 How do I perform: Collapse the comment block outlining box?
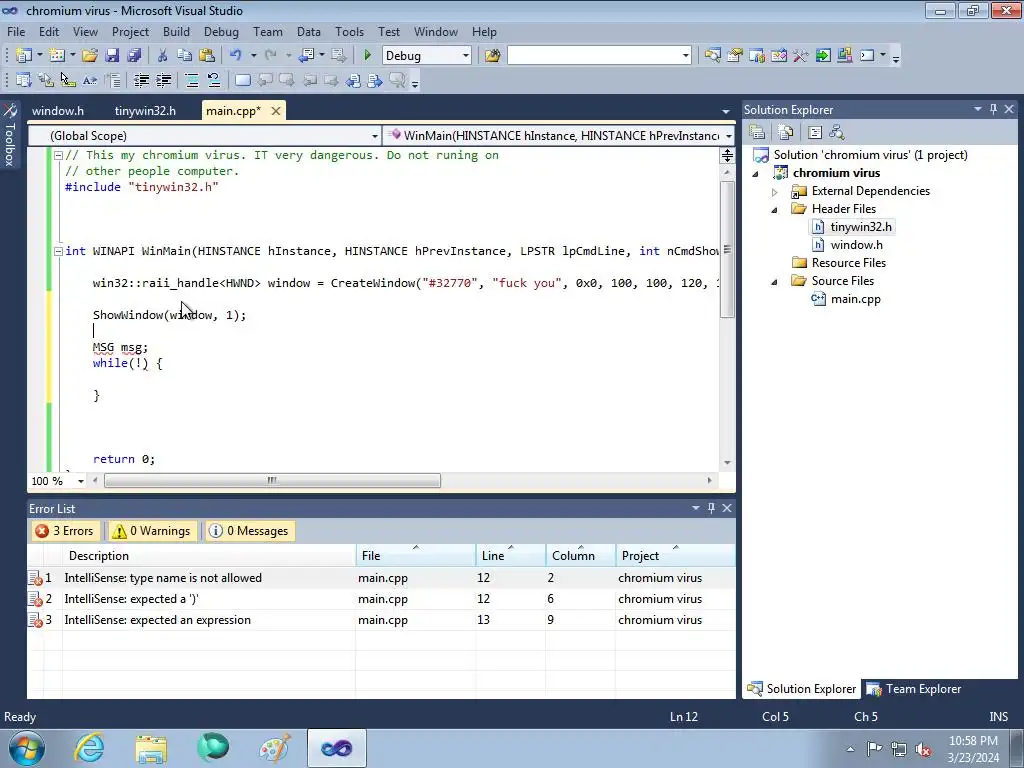point(58,155)
